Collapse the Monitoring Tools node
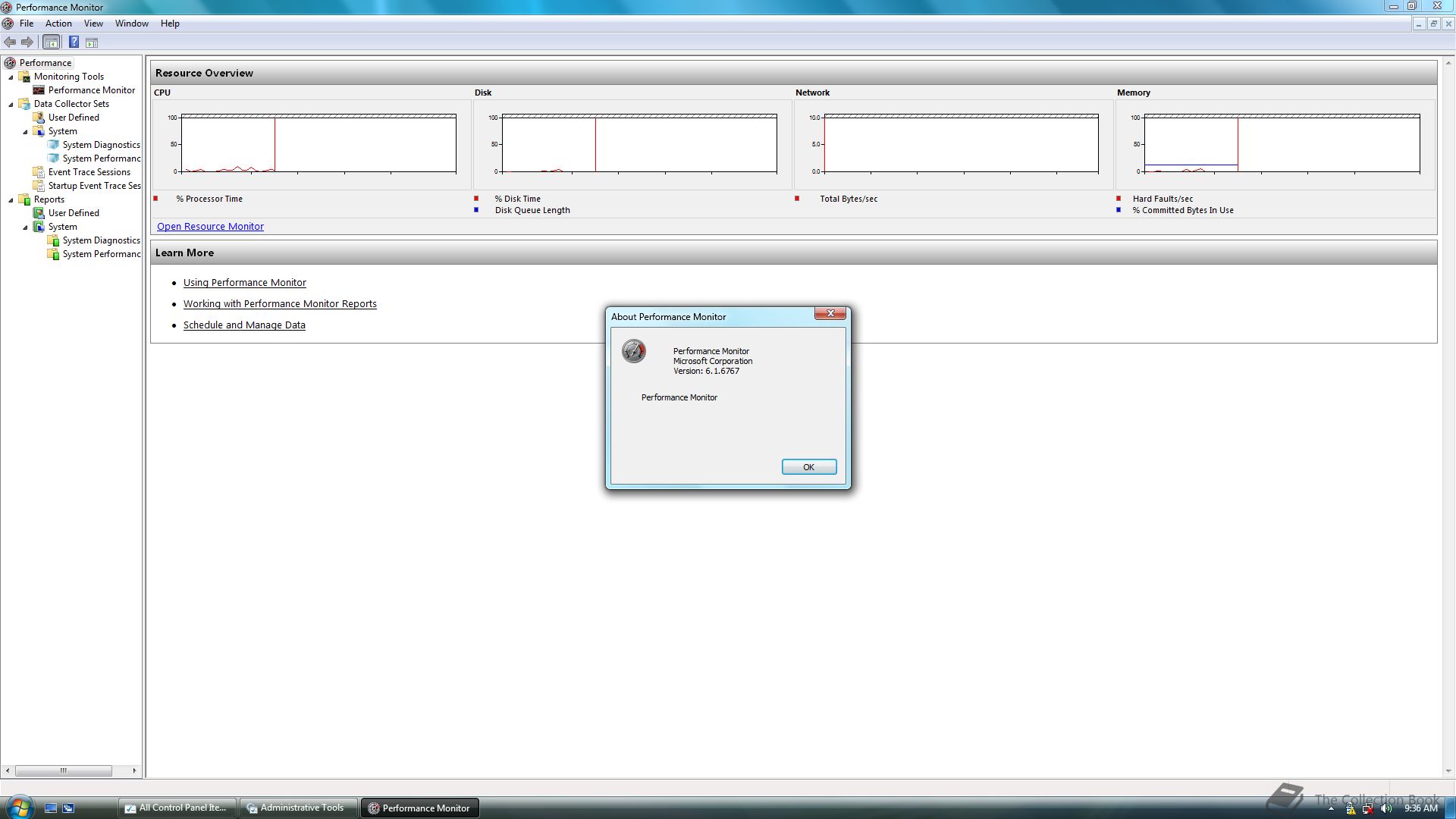1456x819 pixels. pyautogui.click(x=11, y=77)
